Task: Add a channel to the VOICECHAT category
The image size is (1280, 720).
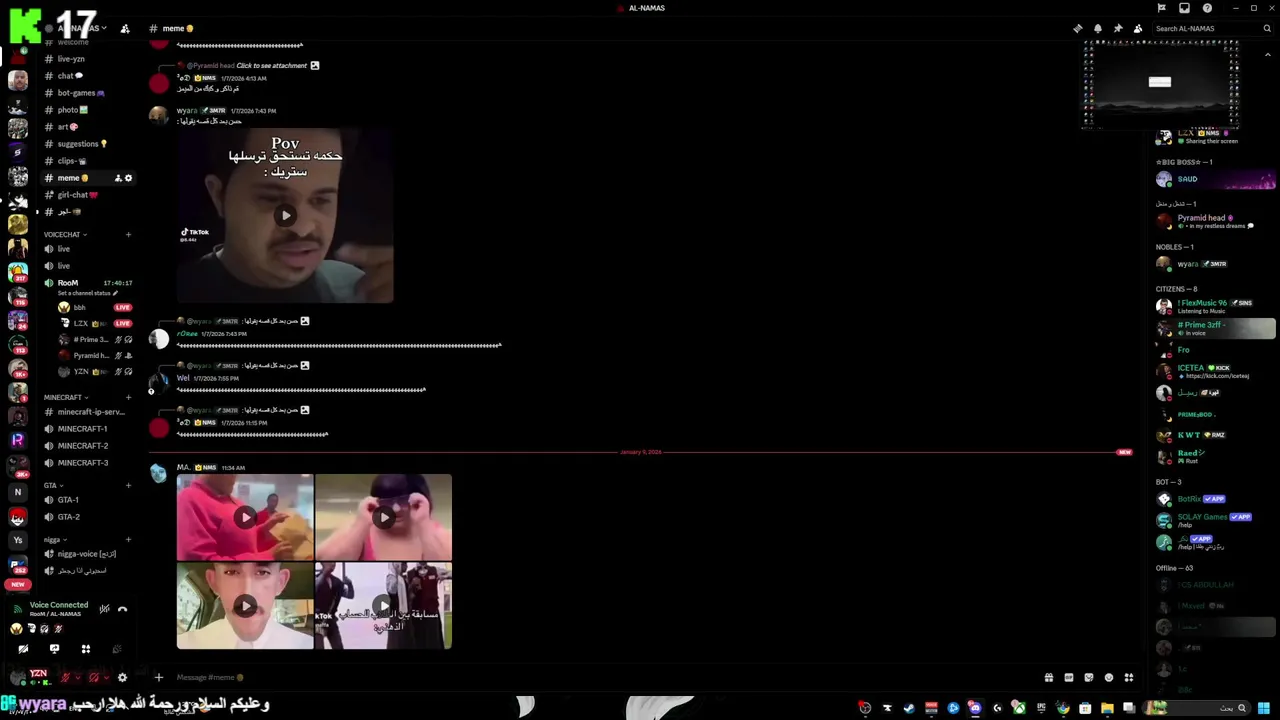Action: [128, 235]
